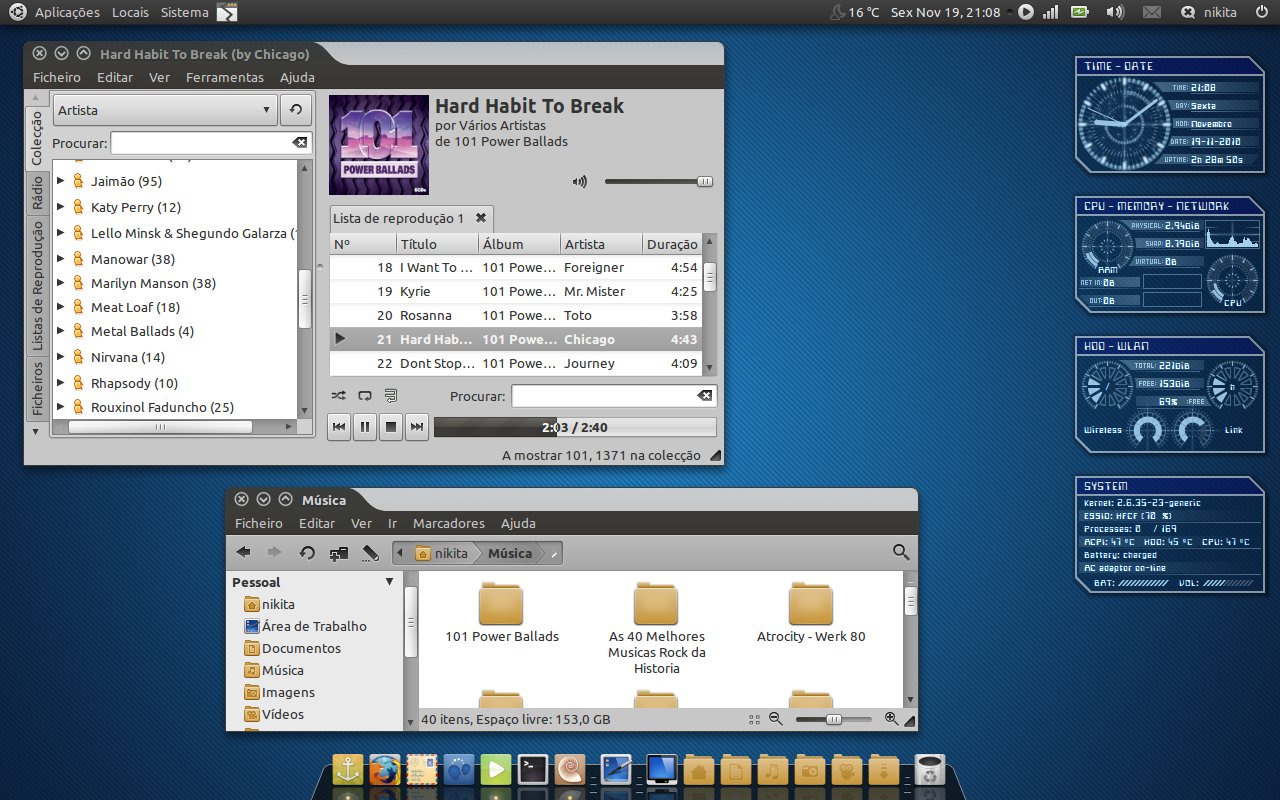Sort playlist by the Artista column

(600, 244)
